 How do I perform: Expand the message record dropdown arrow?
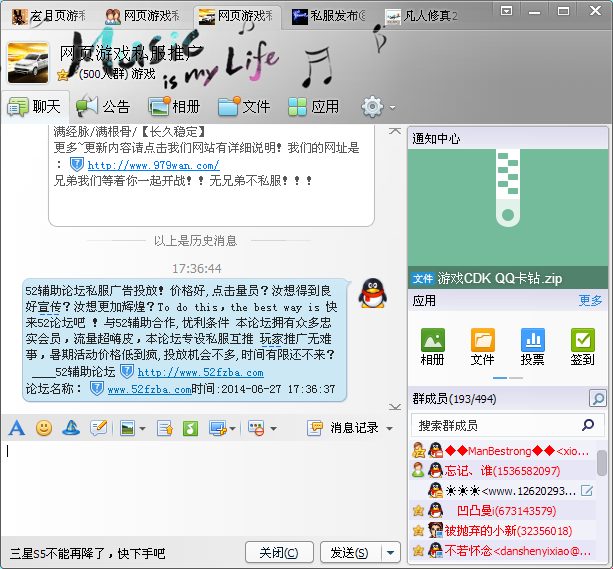coord(389,429)
